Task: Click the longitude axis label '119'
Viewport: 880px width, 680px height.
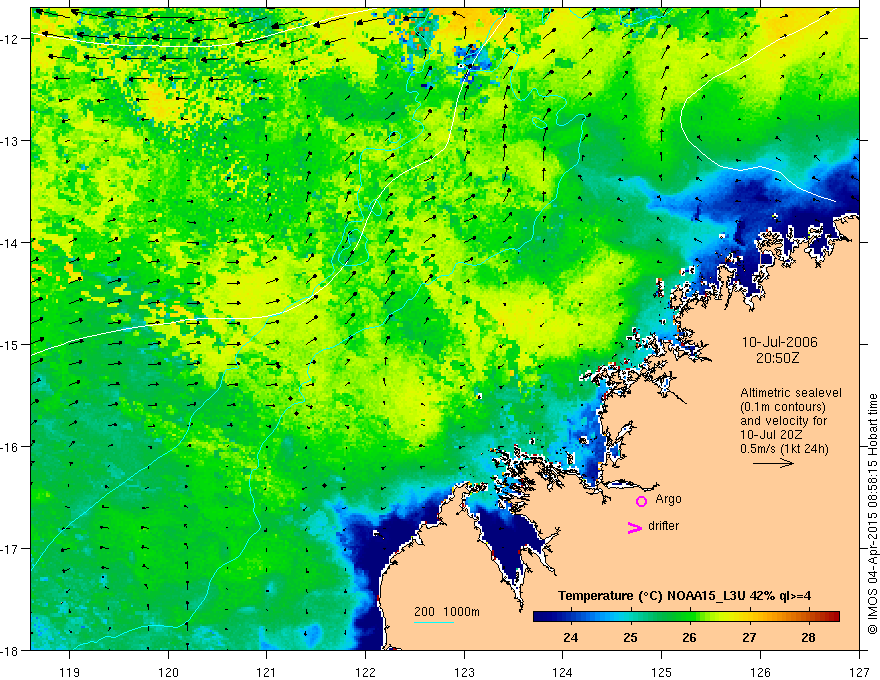Action: [x=70, y=672]
